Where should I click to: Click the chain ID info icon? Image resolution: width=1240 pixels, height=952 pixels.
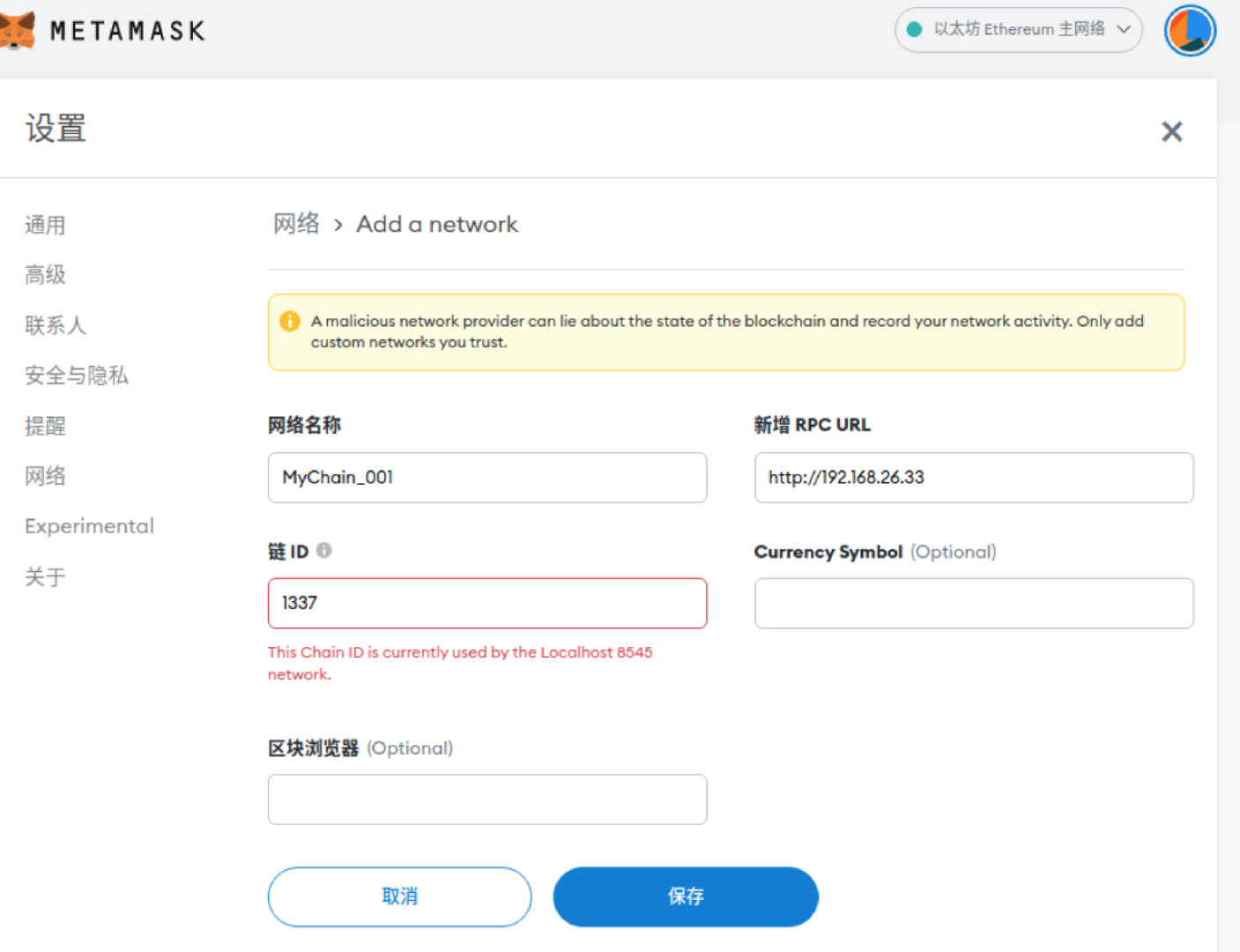tap(324, 550)
